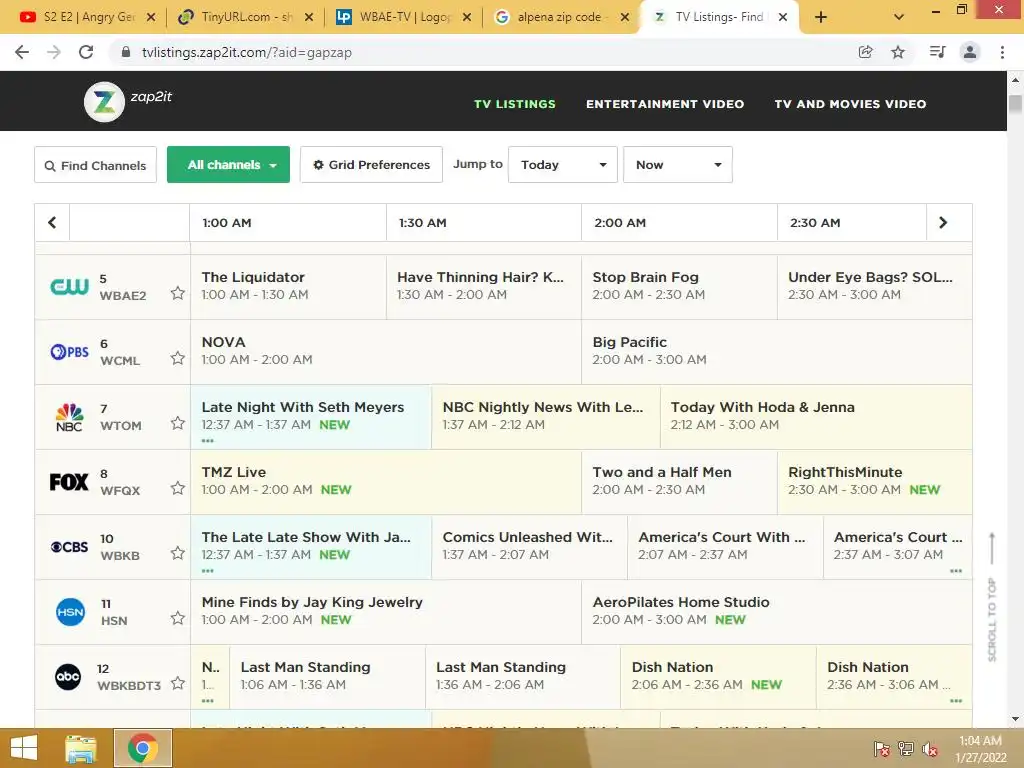
Task: Open Action Center flag tray icon
Action: pos(882,749)
